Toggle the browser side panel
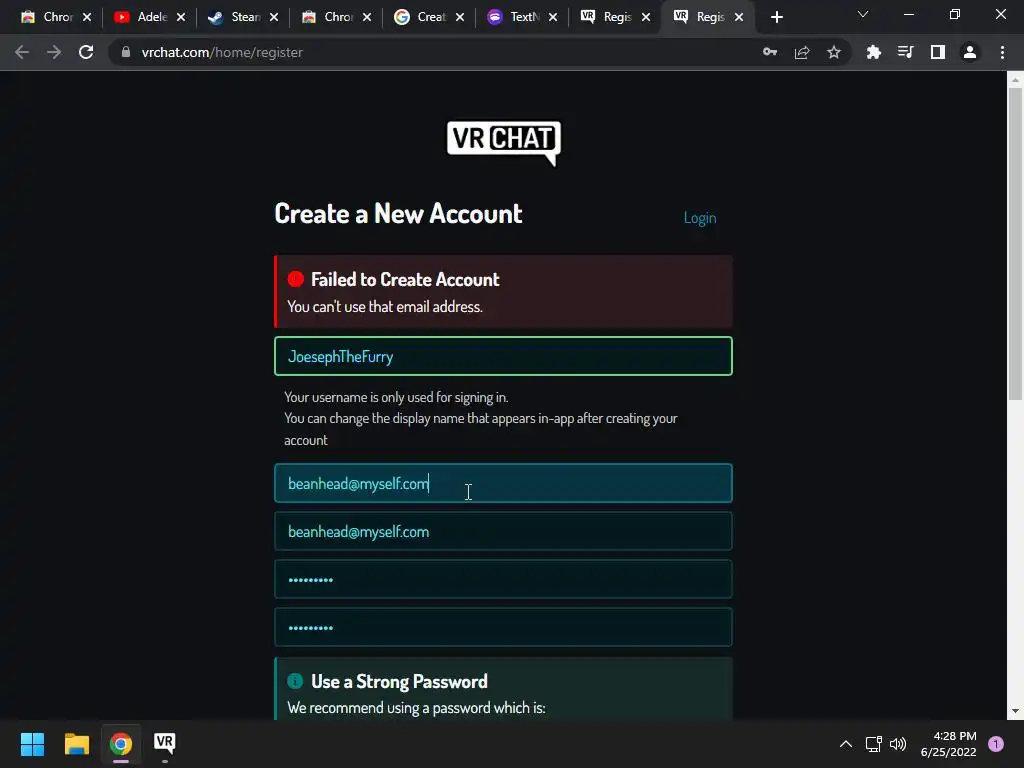 click(938, 52)
